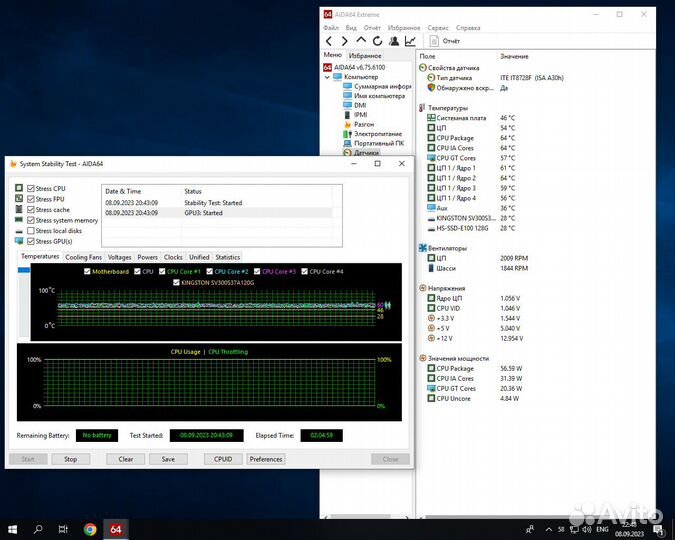Click the Up arrow toolbar icon
Image resolution: width=675 pixels, height=540 pixels.
(360, 41)
